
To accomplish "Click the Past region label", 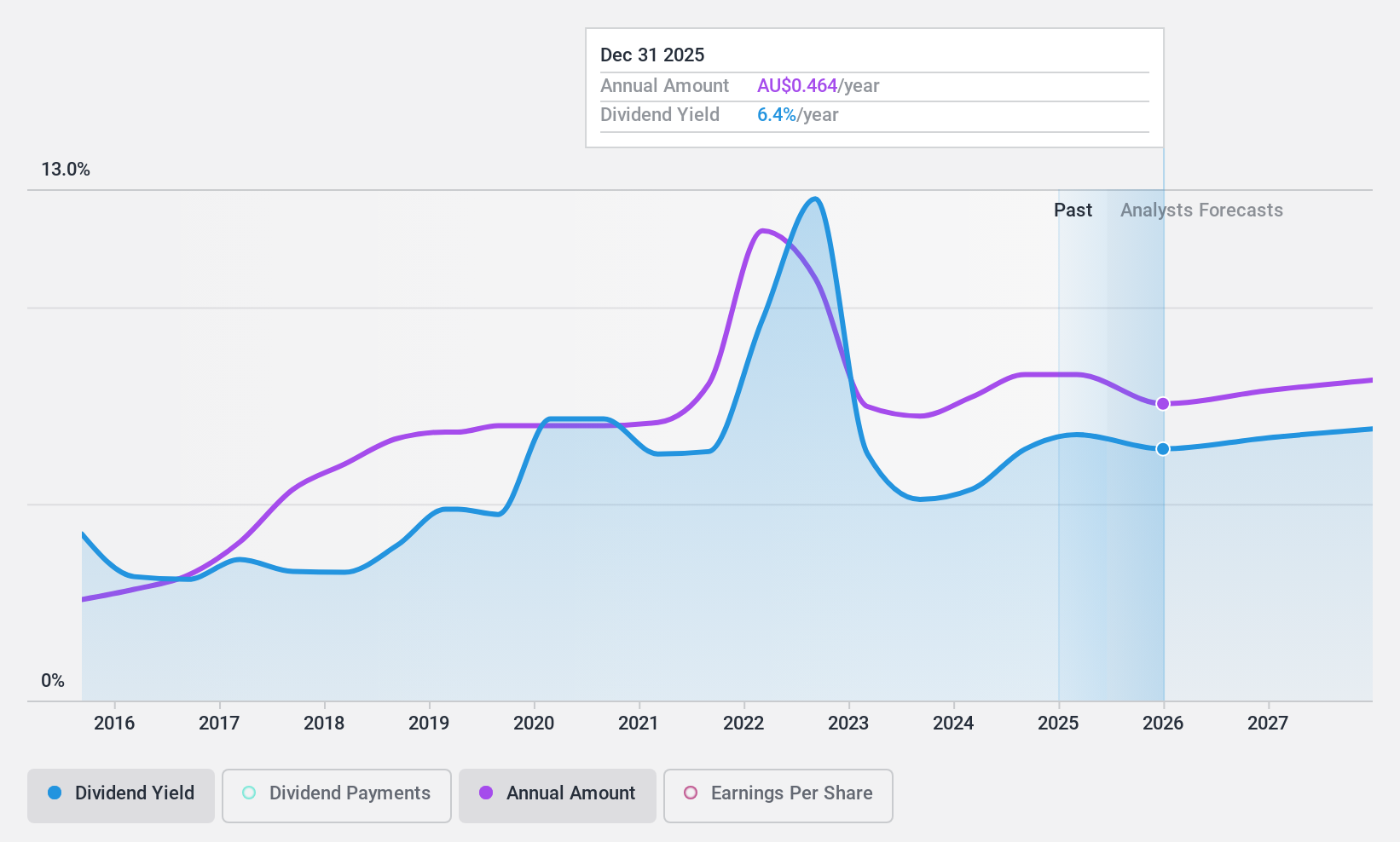I will (1073, 210).
